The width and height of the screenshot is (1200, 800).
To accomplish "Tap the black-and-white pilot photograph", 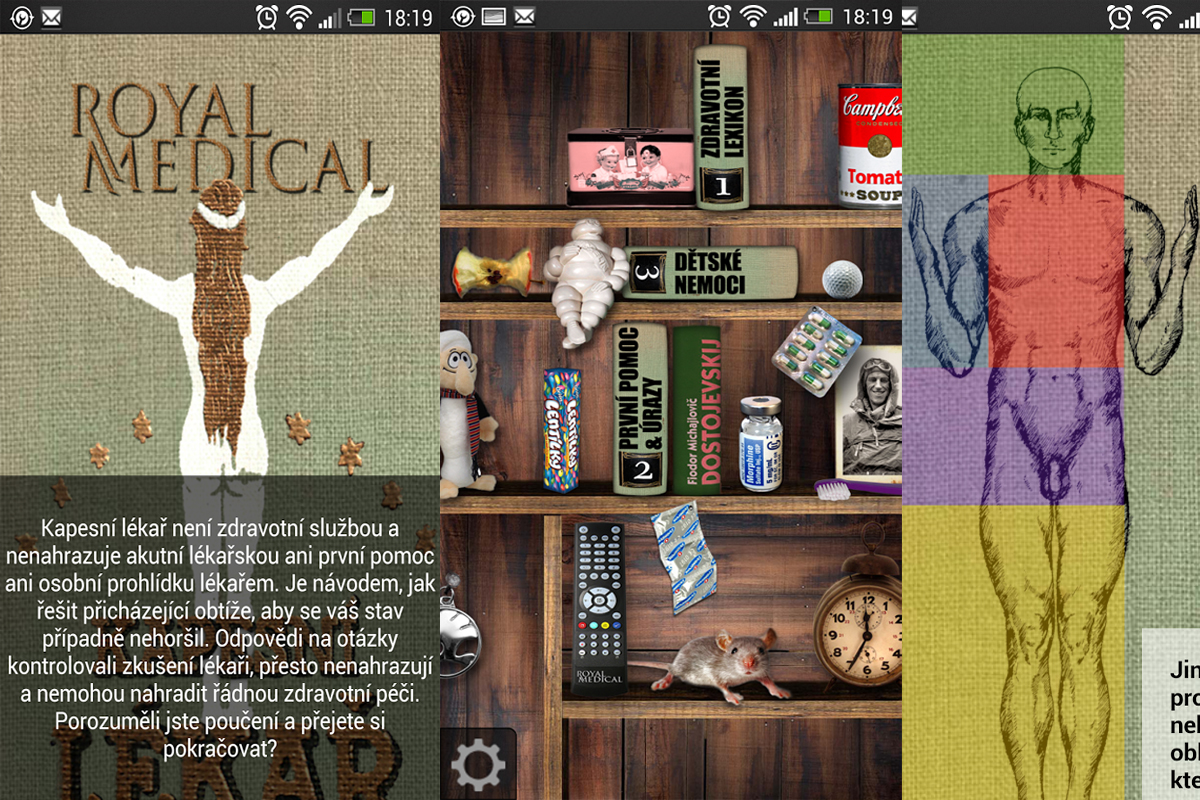I will click(868, 413).
